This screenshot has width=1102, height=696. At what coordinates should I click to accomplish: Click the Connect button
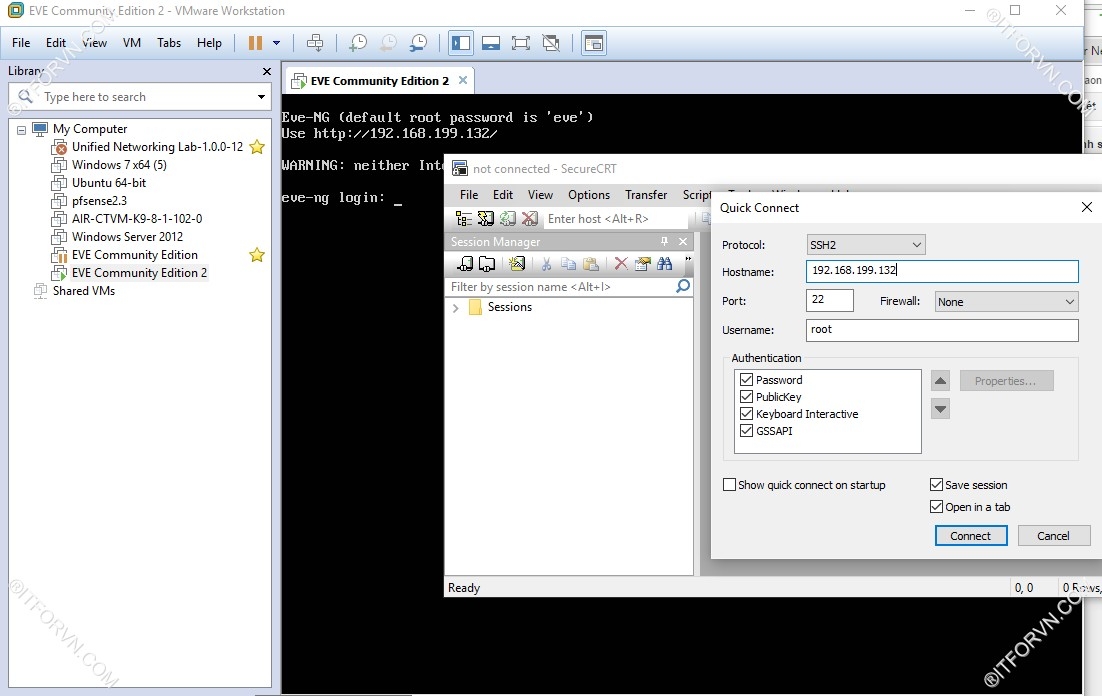(x=970, y=536)
